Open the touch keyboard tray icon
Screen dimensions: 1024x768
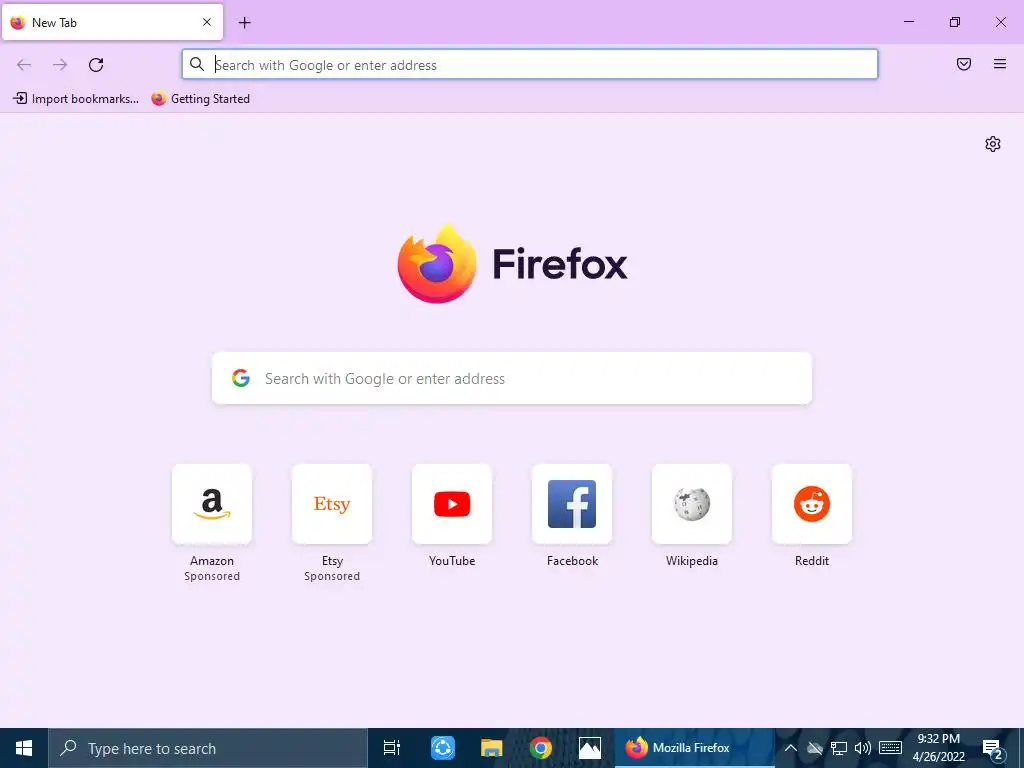pos(890,748)
